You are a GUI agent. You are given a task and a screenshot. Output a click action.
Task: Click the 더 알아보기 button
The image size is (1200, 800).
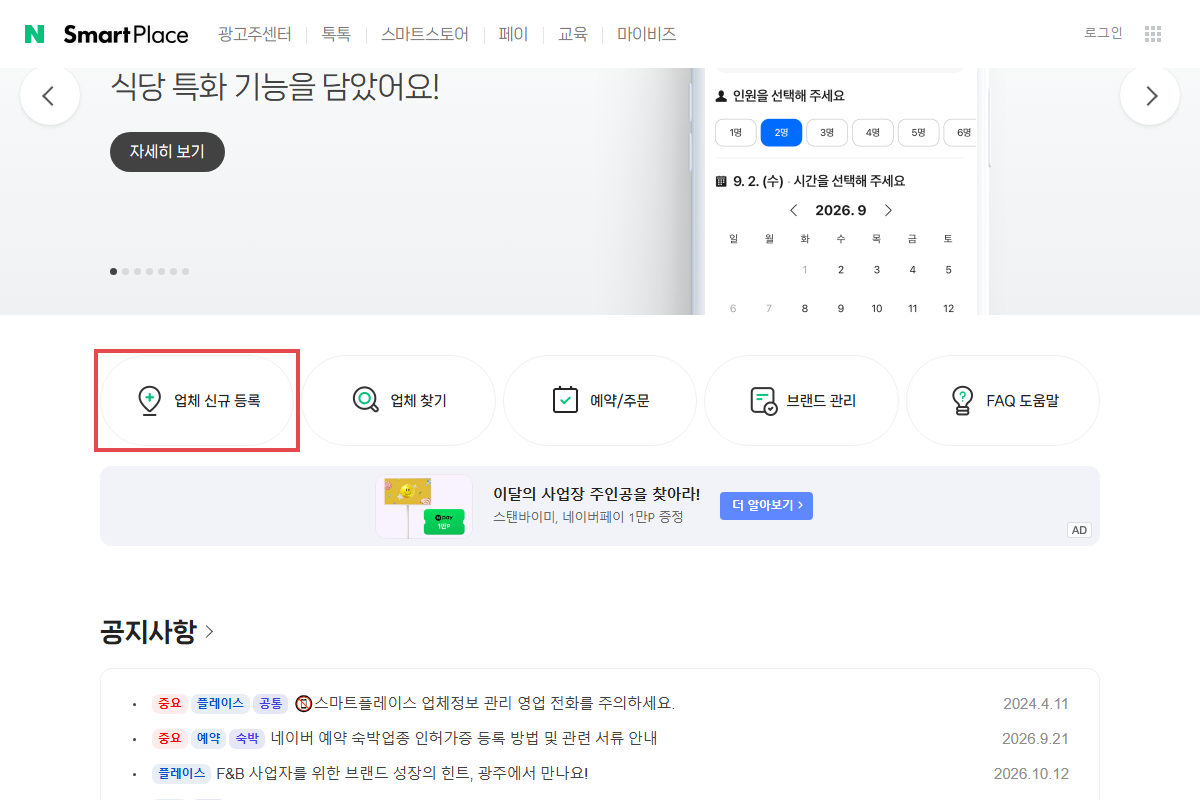point(766,505)
